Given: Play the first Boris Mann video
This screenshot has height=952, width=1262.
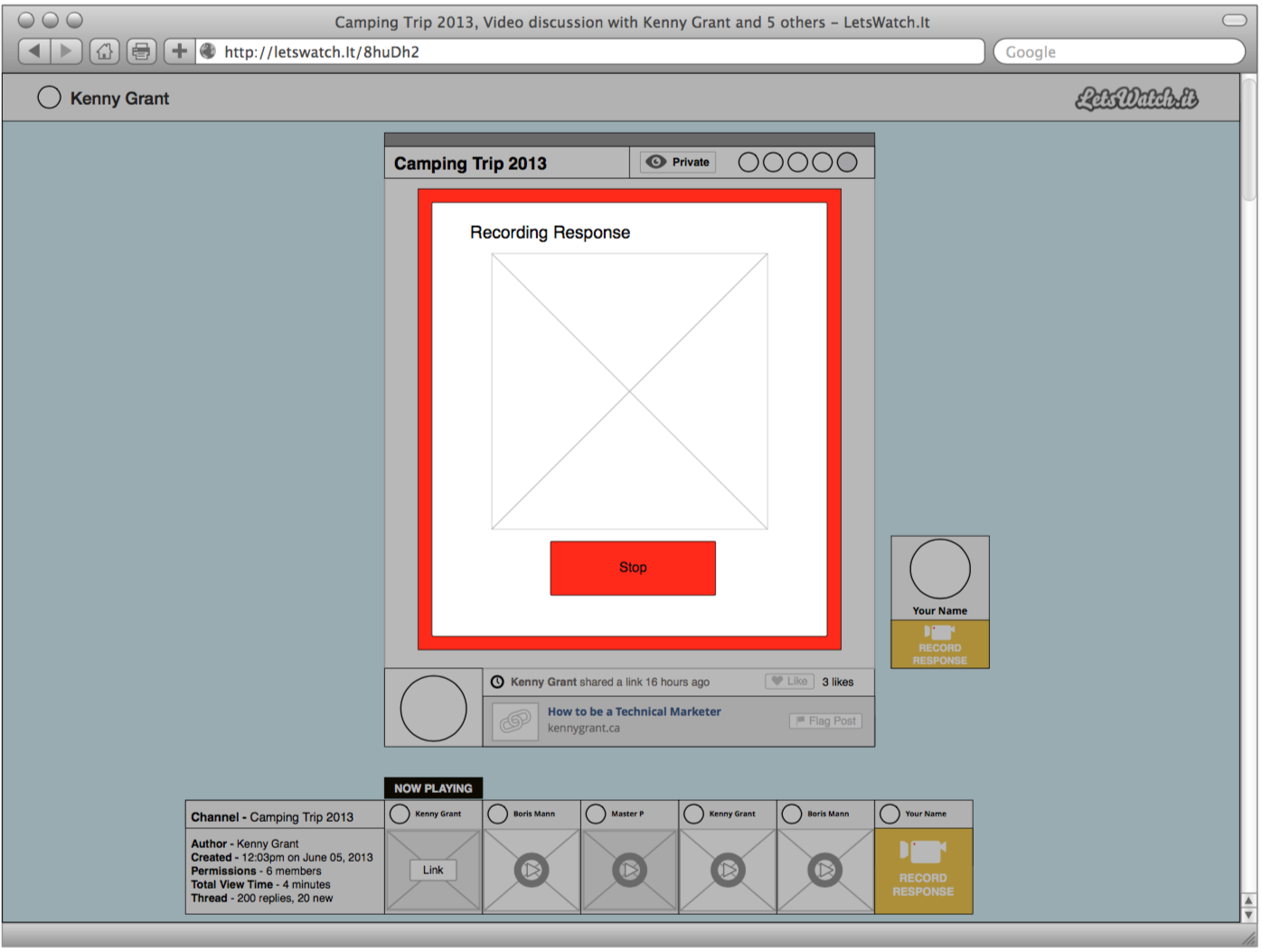Looking at the screenshot, I should point(532,870).
